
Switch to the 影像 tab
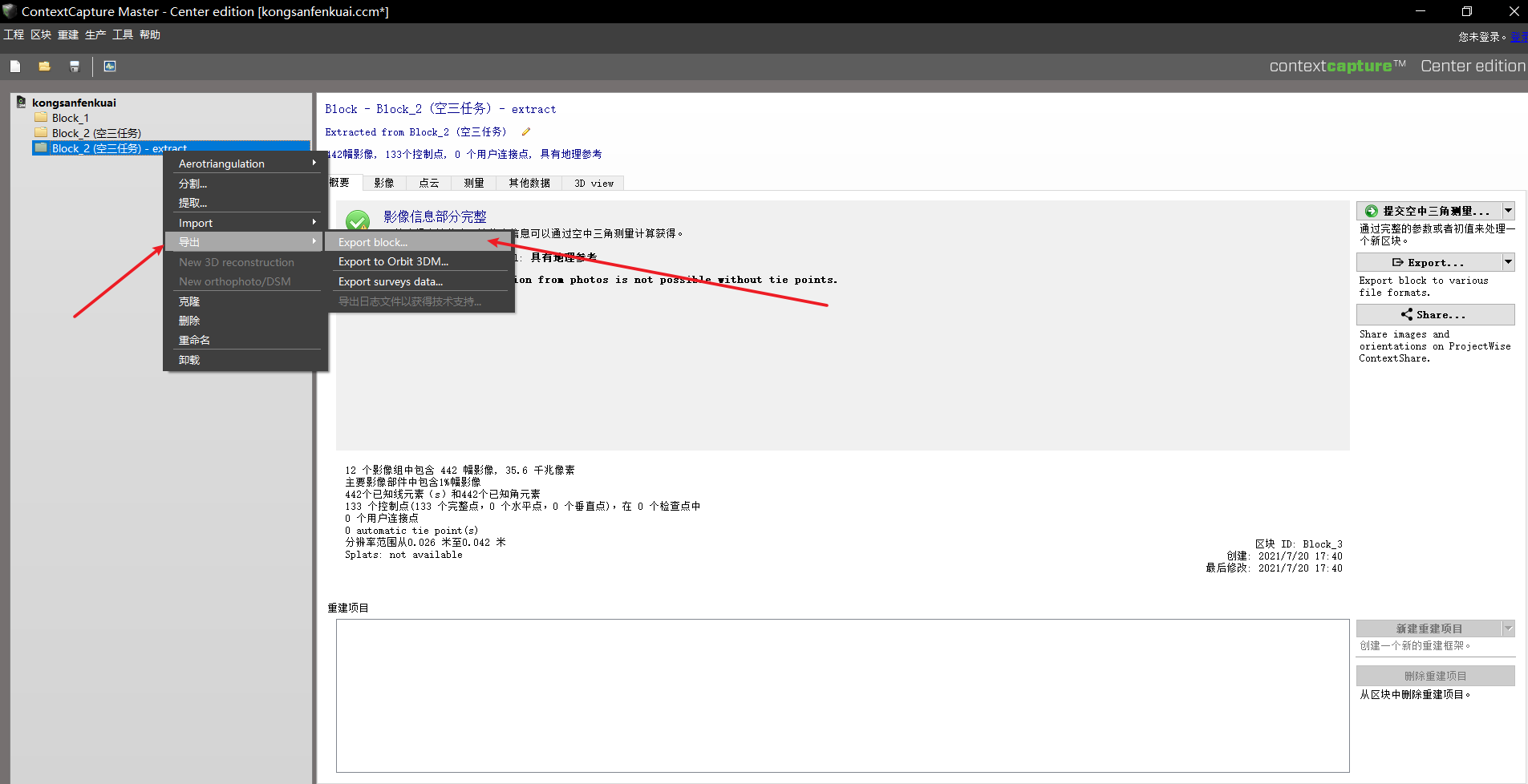pos(384,183)
